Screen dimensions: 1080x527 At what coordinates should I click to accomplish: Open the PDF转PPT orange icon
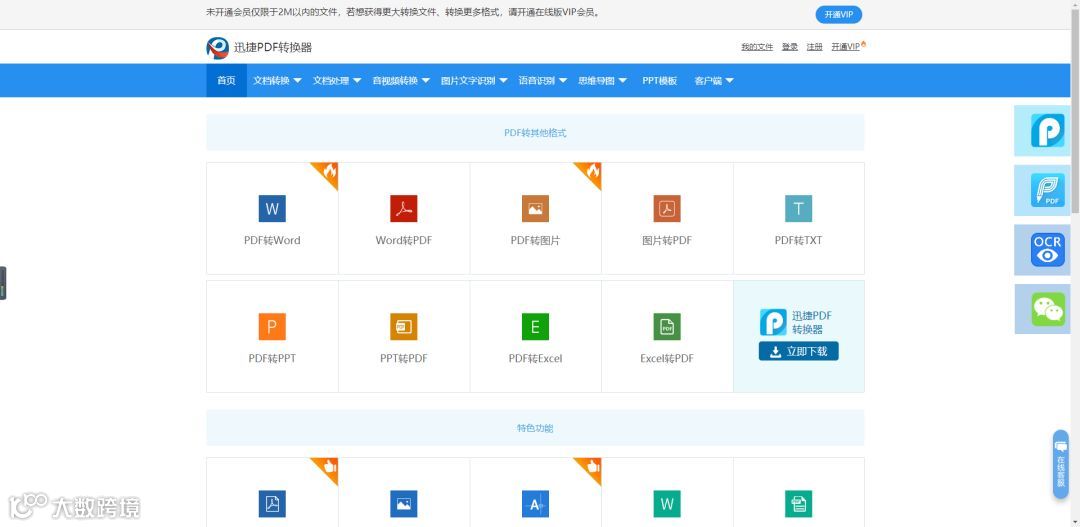pos(272,327)
